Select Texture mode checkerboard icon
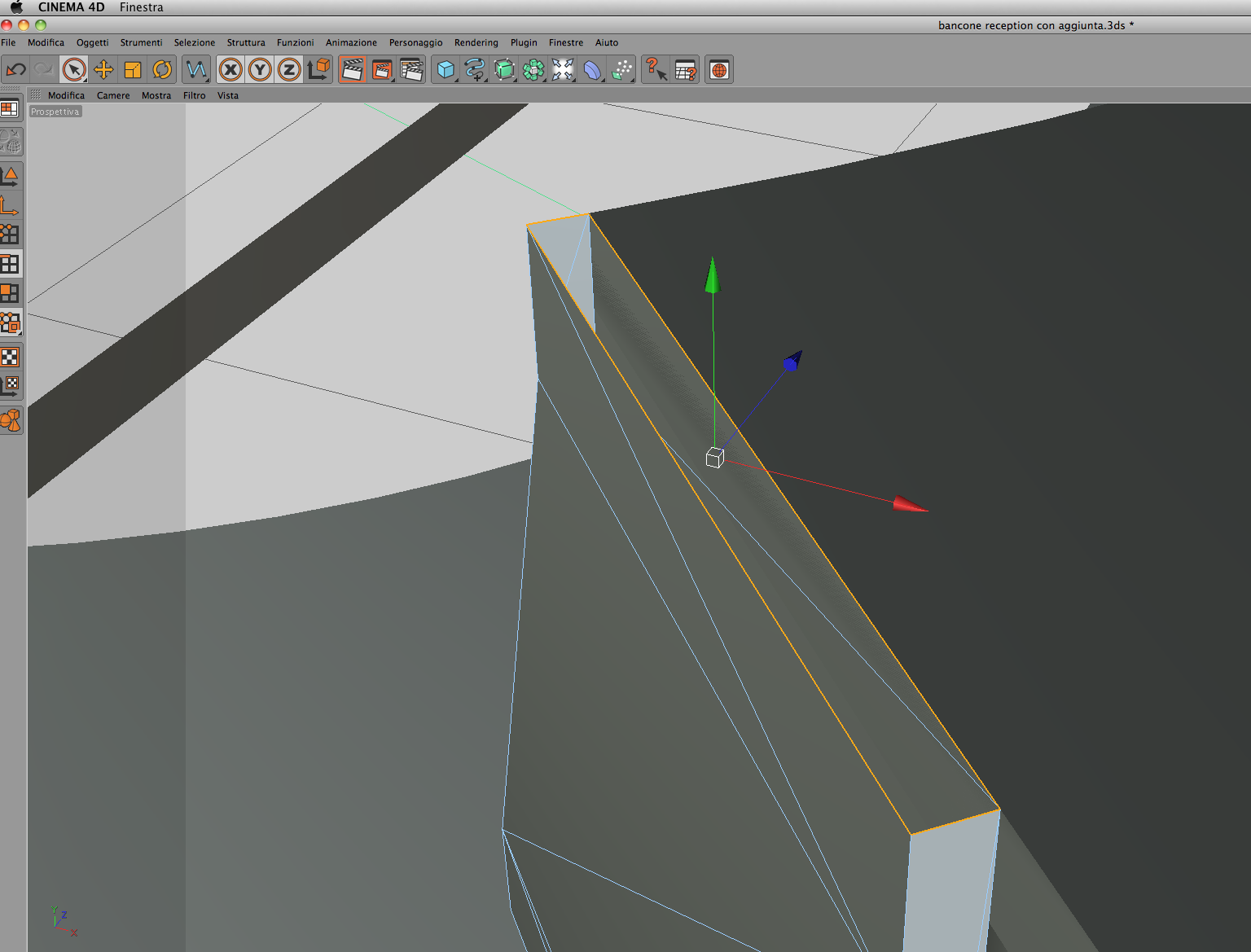 coord(10,357)
